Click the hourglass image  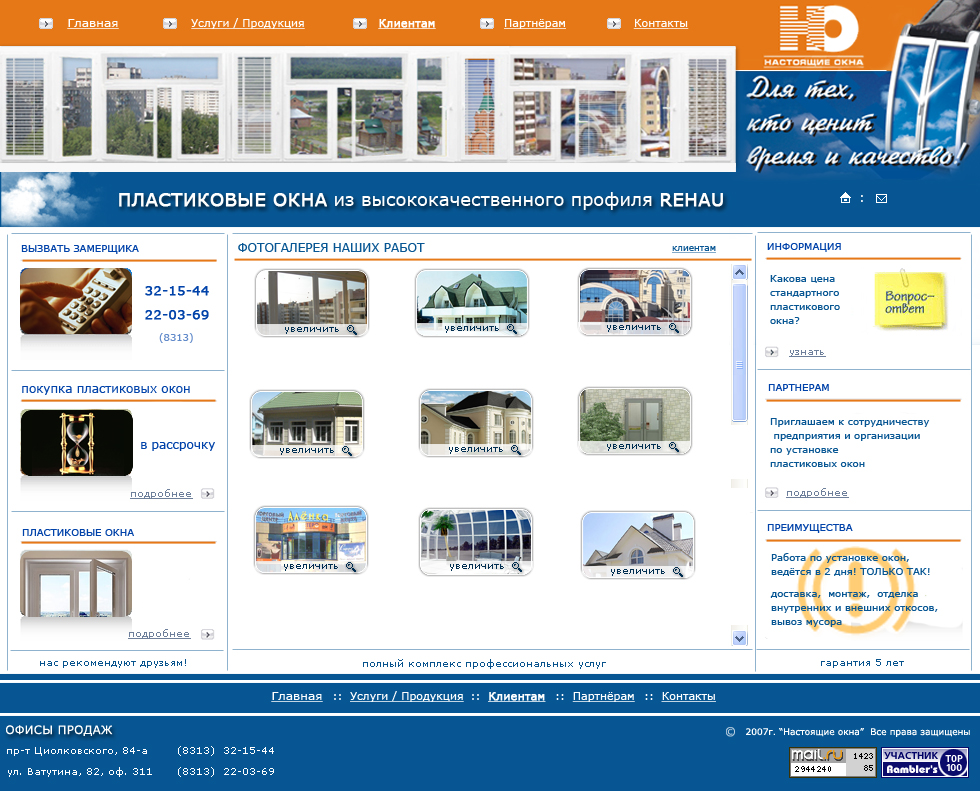tap(76, 443)
